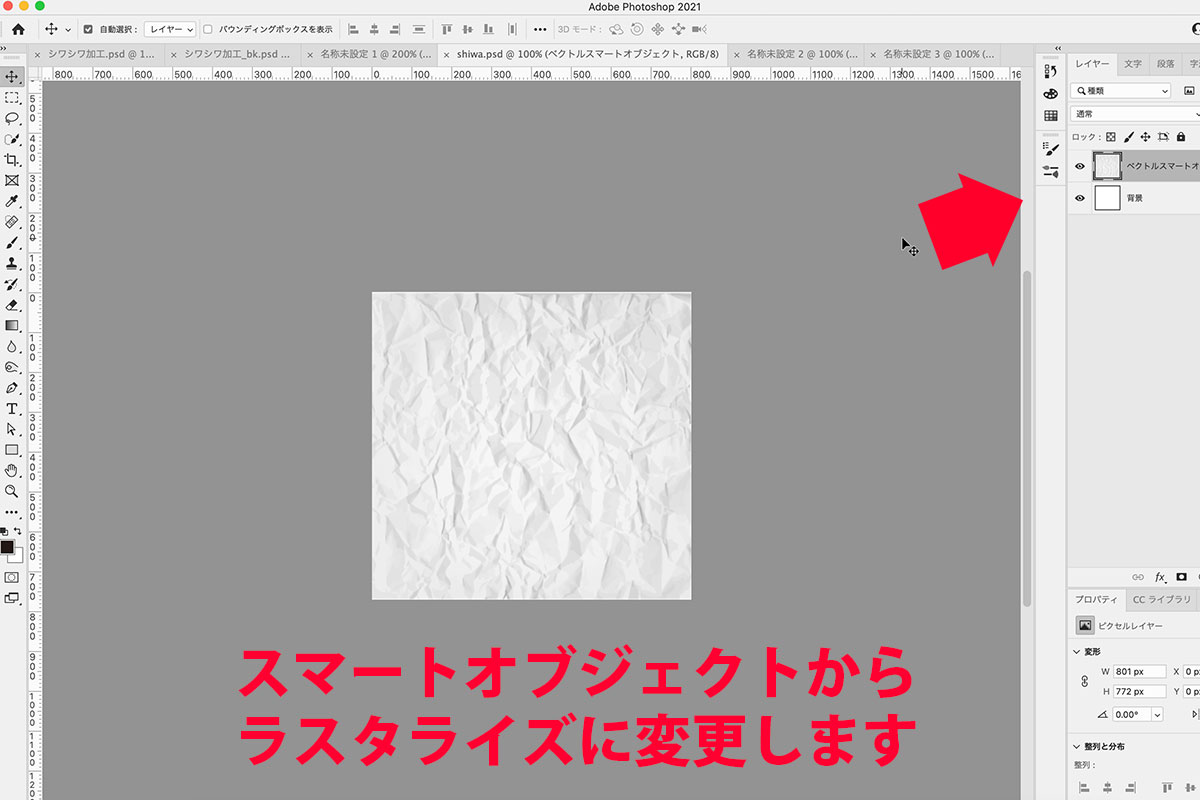Select the Lasso tool
The width and height of the screenshot is (1200, 800).
[x=12, y=118]
